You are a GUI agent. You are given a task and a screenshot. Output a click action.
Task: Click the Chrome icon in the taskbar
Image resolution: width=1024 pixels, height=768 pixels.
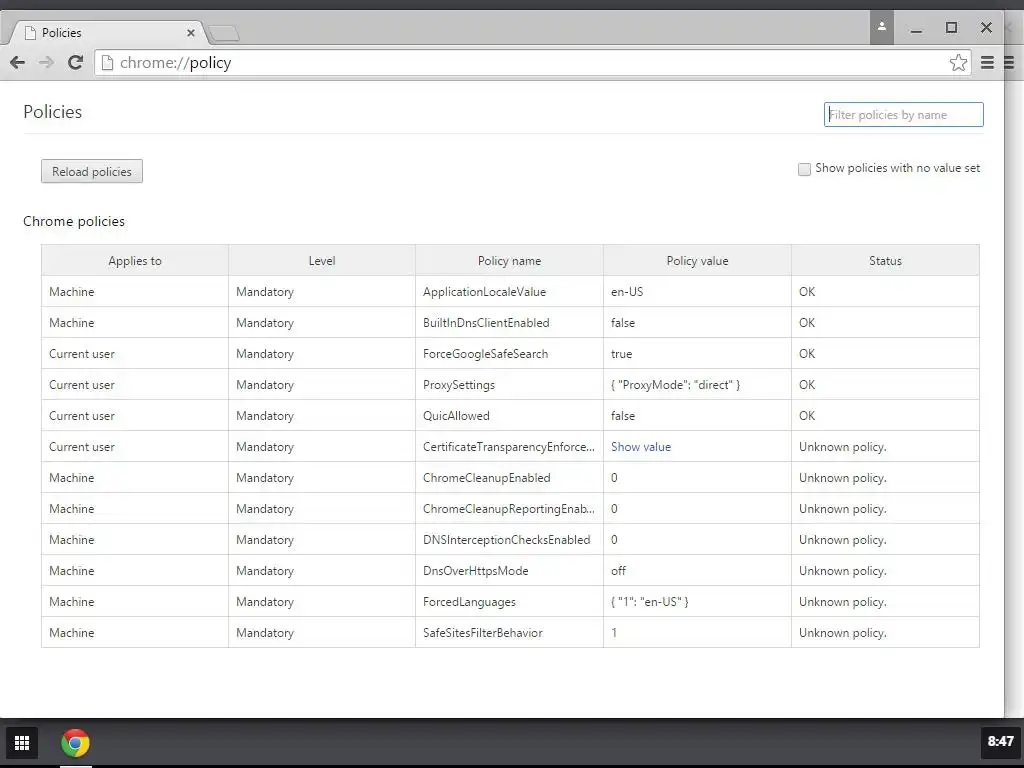(x=76, y=743)
